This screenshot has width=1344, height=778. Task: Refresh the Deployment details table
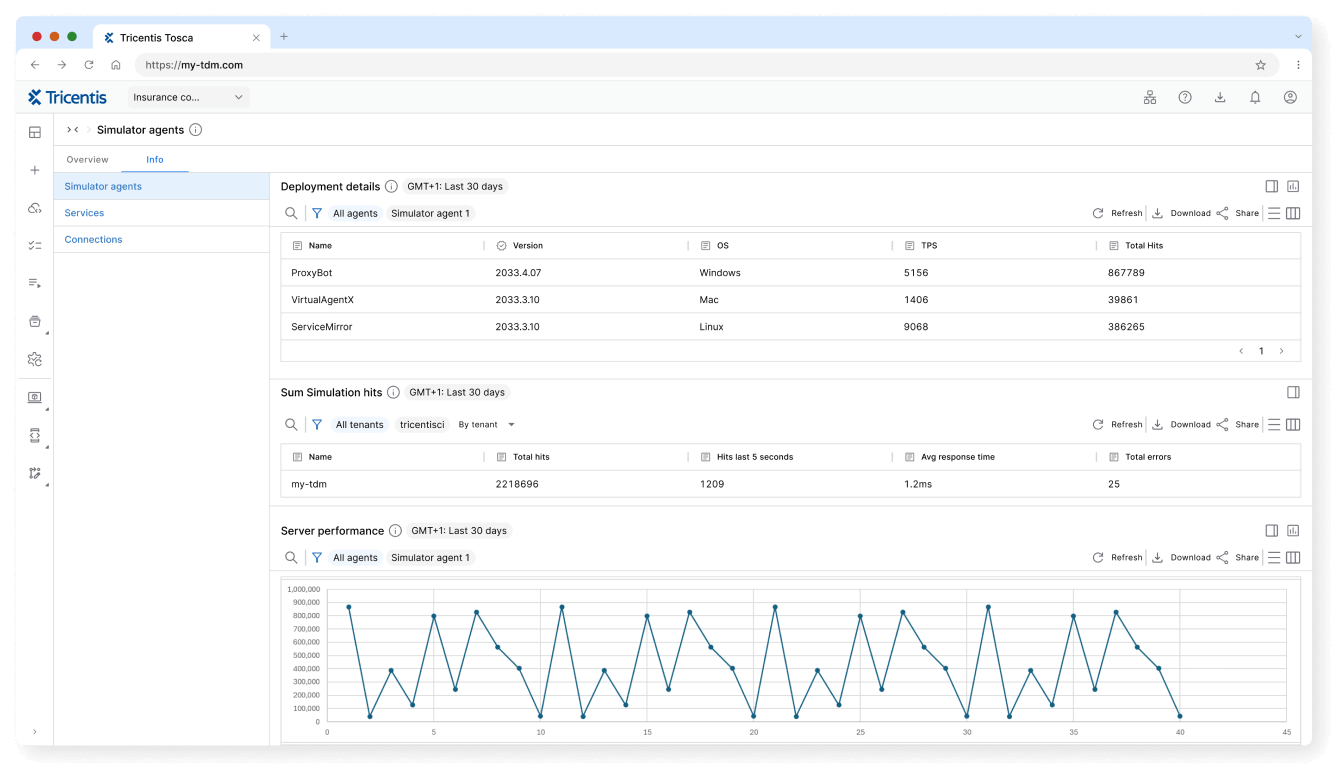[1117, 213]
